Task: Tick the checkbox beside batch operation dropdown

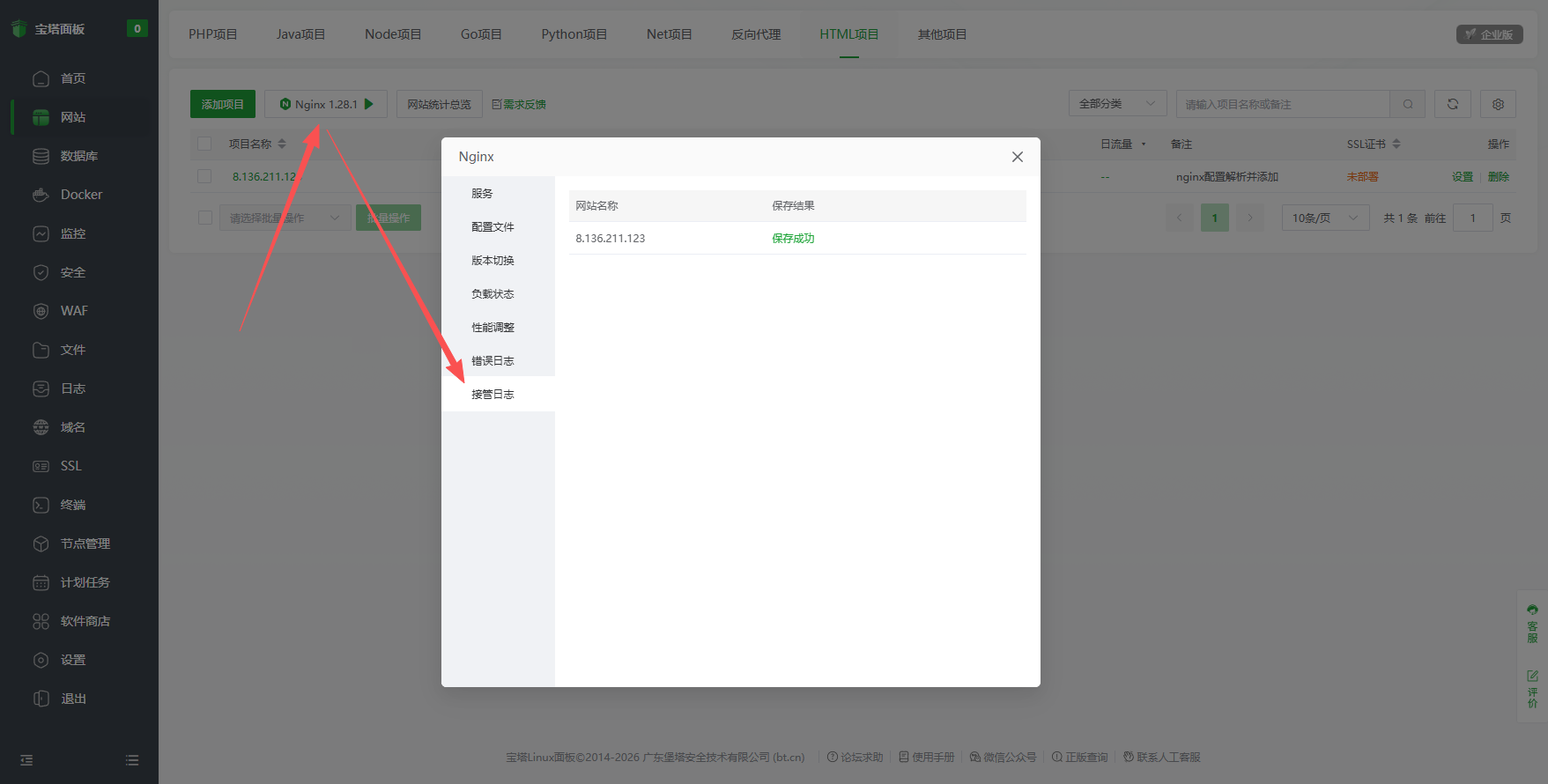Action: click(x=205, y=218)
